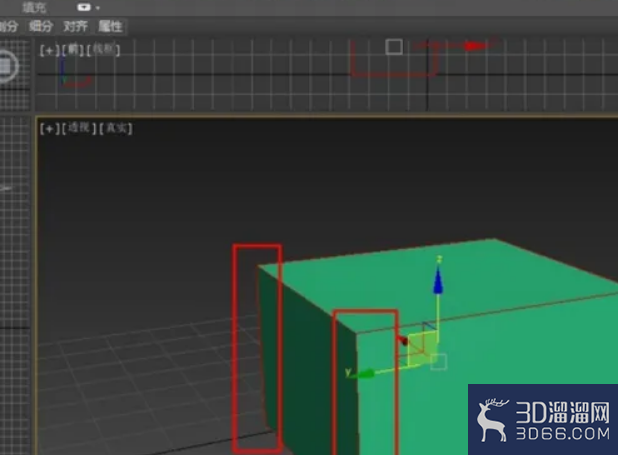
Task: Open the [透视] view label menu
Action: (79, 128)
